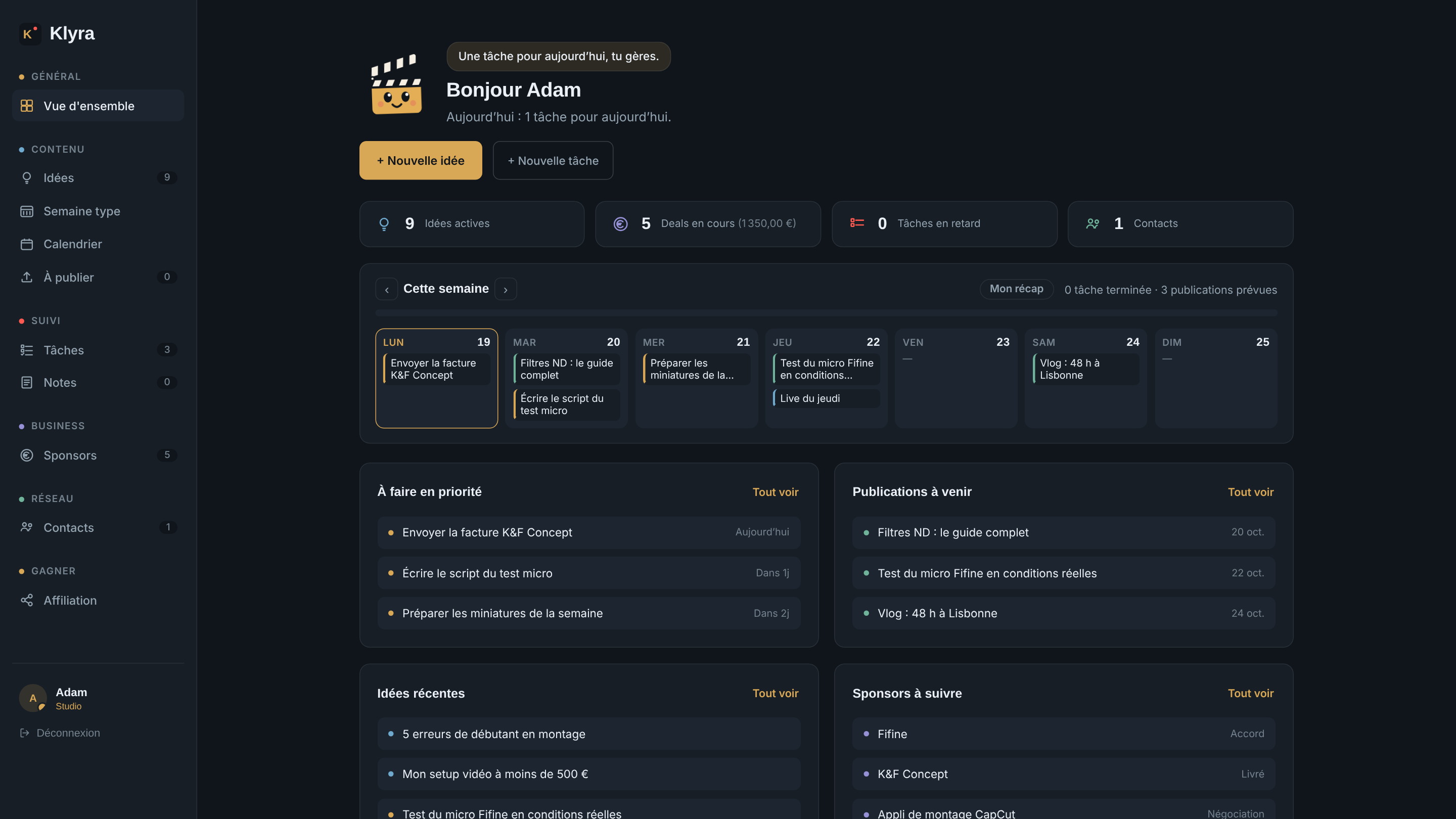The width and height of the screenshot is (1456, 819).
Task: Open Préparer les miniatures de la semaine row
Action: (x=589, y=613)
